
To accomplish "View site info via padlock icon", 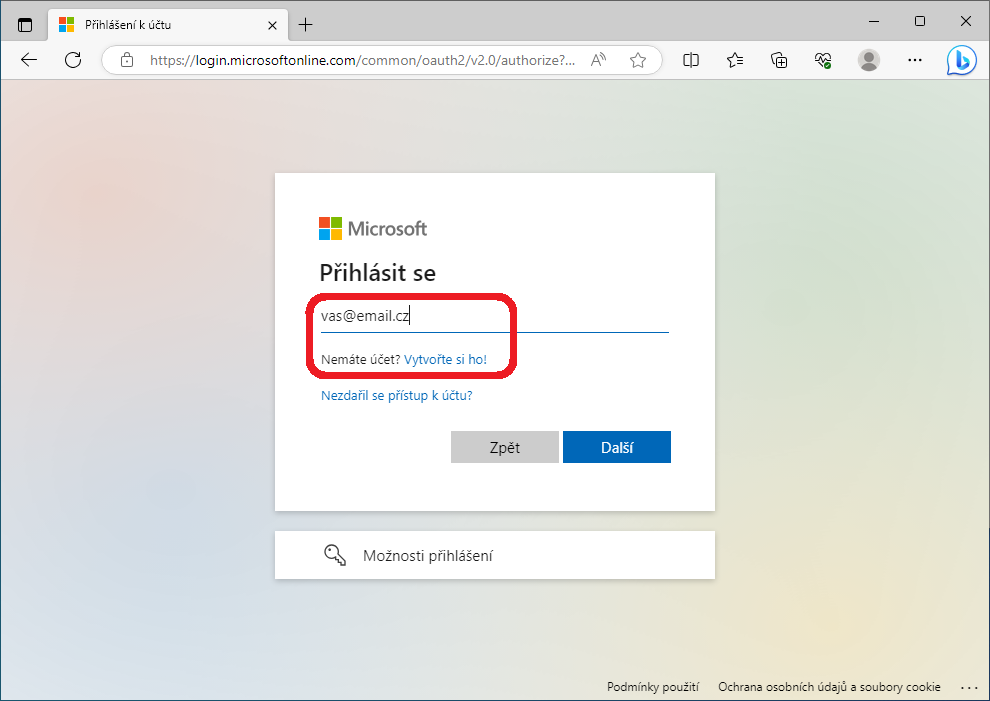I will tap(127, 60).
